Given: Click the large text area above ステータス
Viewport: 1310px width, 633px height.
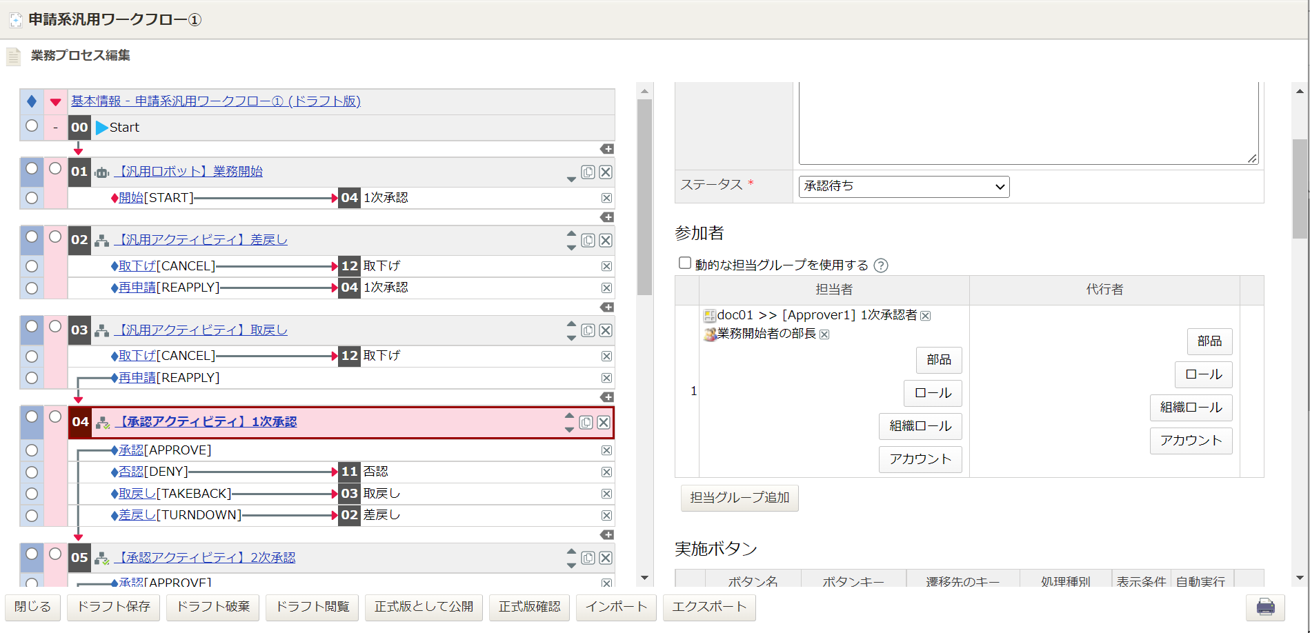Looking at the screenshot, I should [1028, 123].
